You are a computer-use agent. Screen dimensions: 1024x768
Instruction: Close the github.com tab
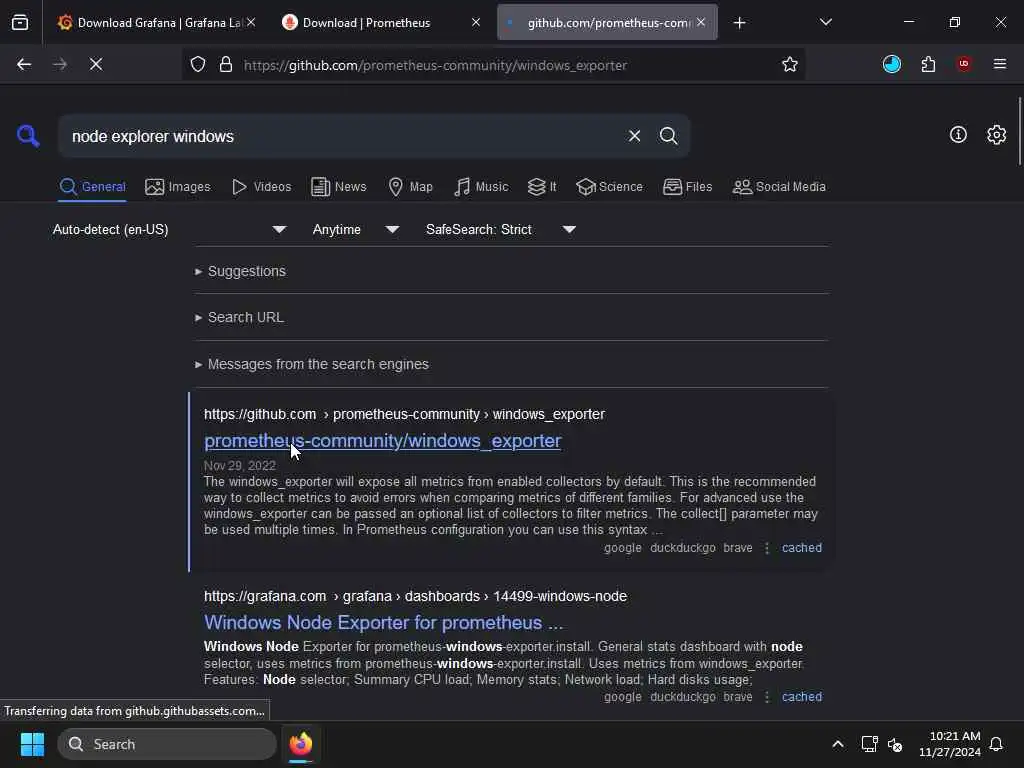pos(701,22)
